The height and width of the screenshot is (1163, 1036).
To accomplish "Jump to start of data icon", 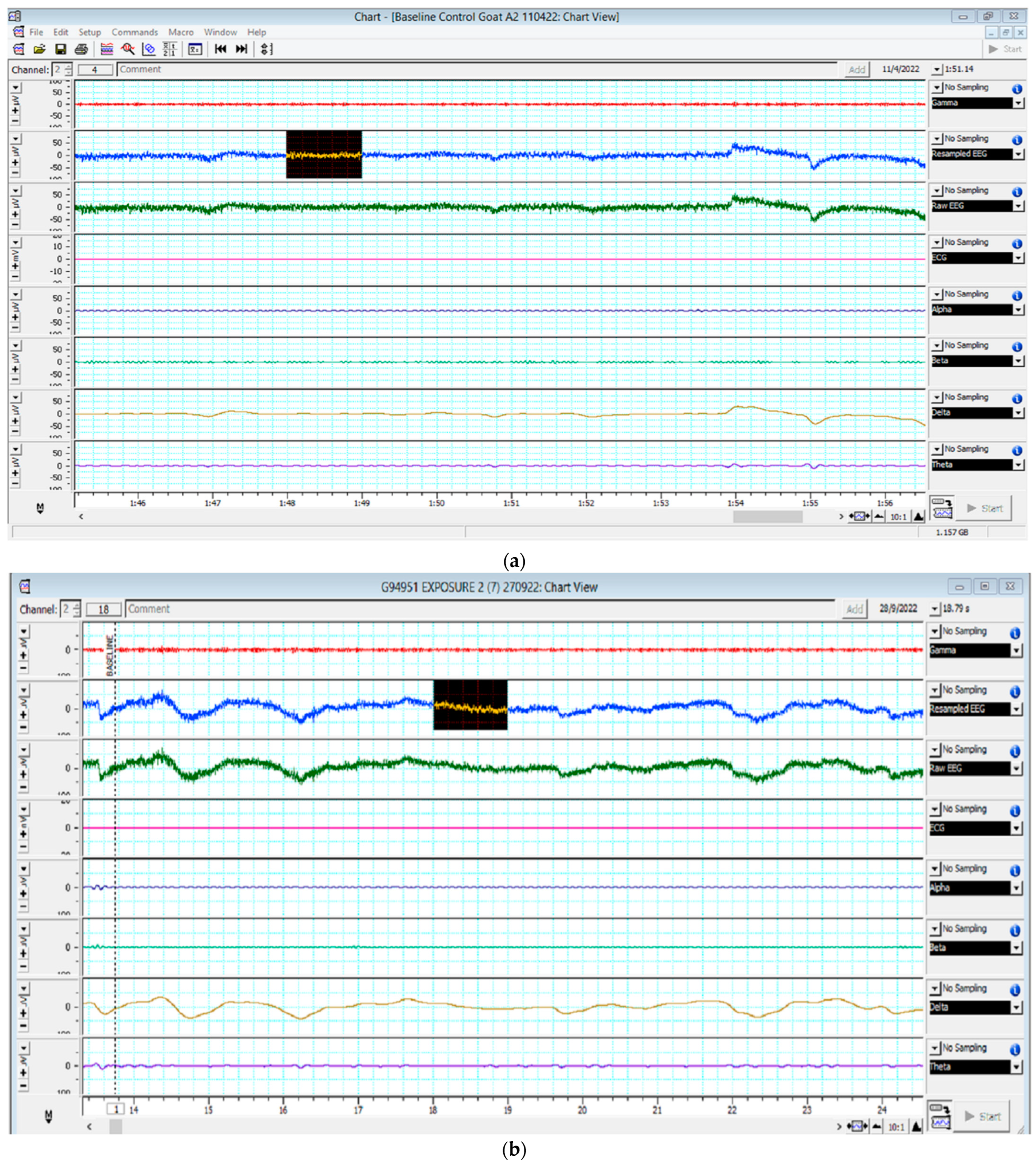I will 221,50.
